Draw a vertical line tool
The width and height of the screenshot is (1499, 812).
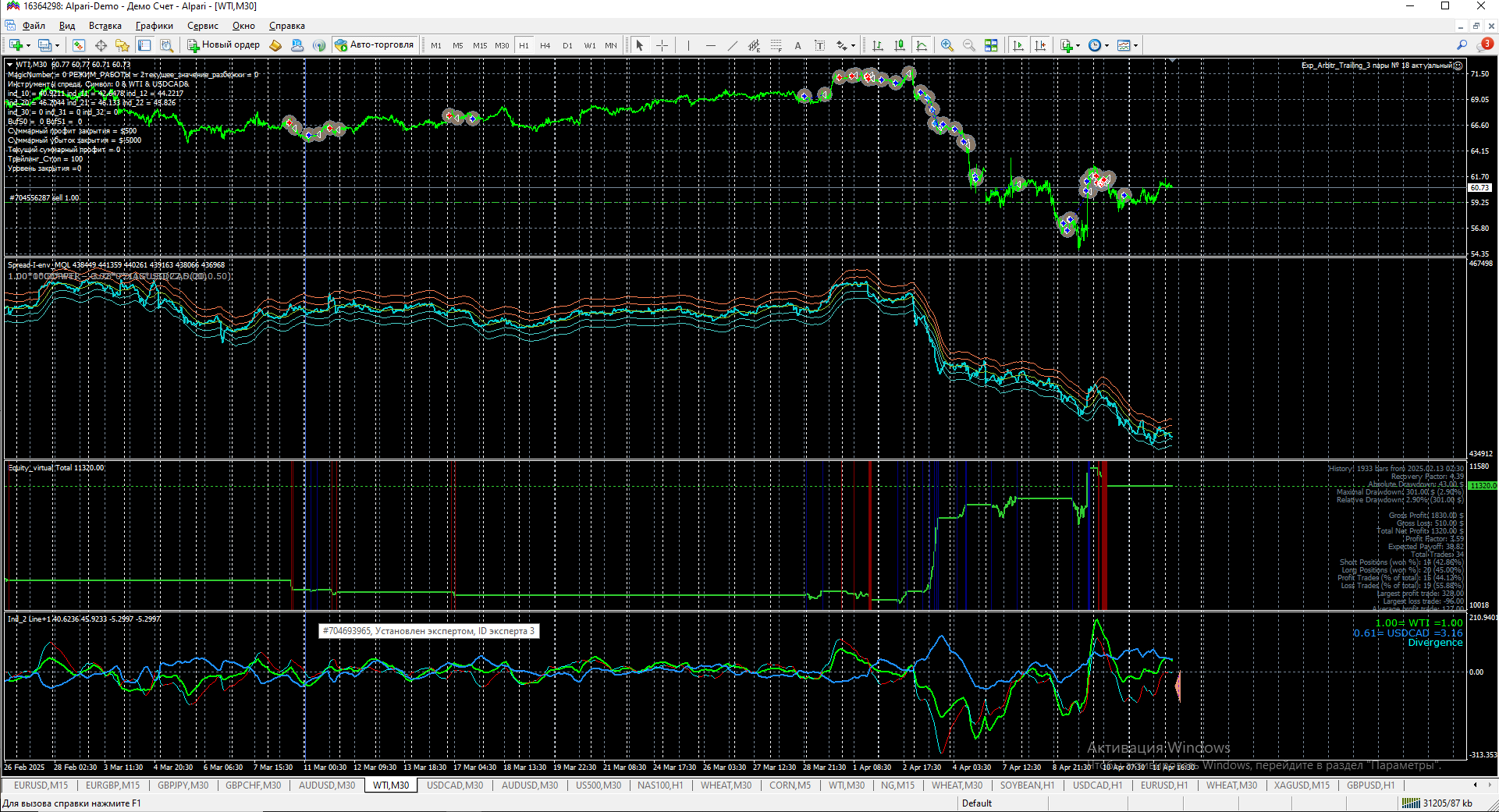pyautogui.click(x=688, y=45)
